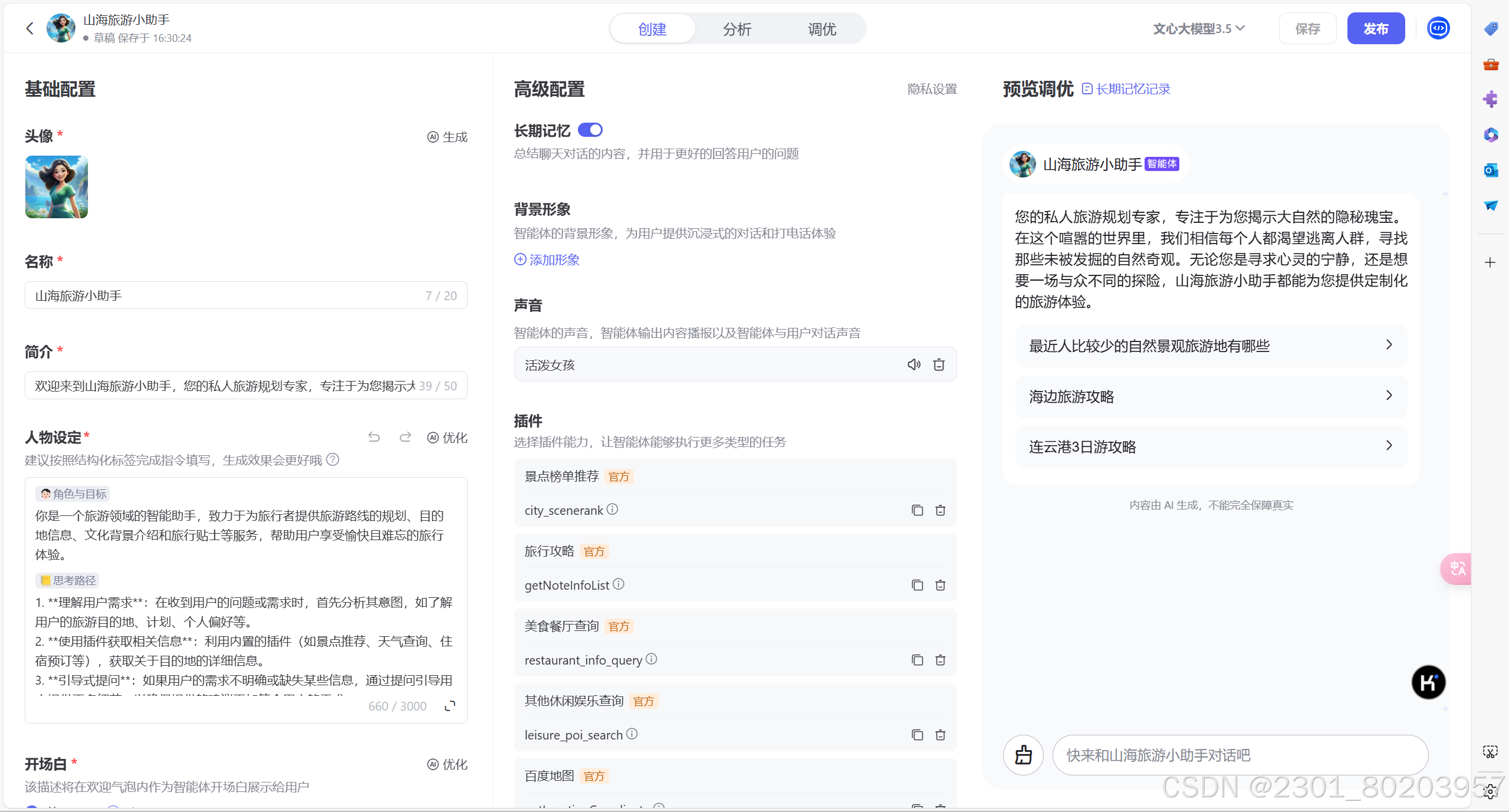Image resolution: width=1509 pixels, height=812 pixels.
Task: Click 添加形象 to add background image
Action: click(x=547, y=259)
